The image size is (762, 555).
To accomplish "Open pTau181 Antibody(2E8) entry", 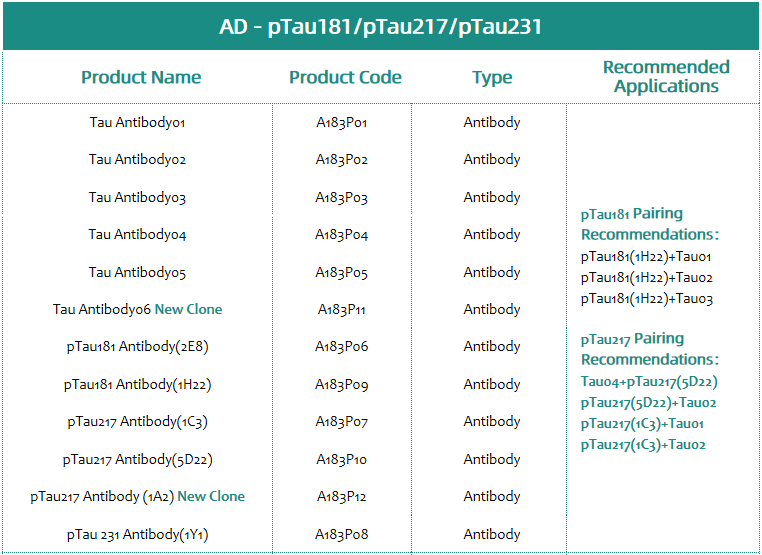I will pyautogui.click(x=138, y=347).
